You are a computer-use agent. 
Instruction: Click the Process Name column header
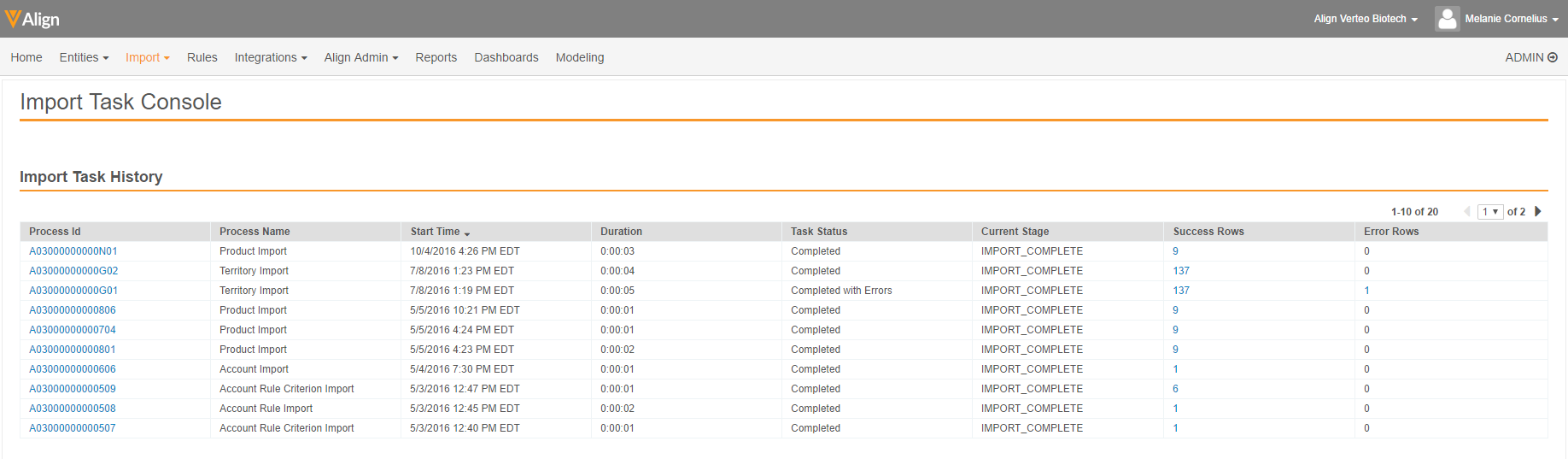coord(255,232)
